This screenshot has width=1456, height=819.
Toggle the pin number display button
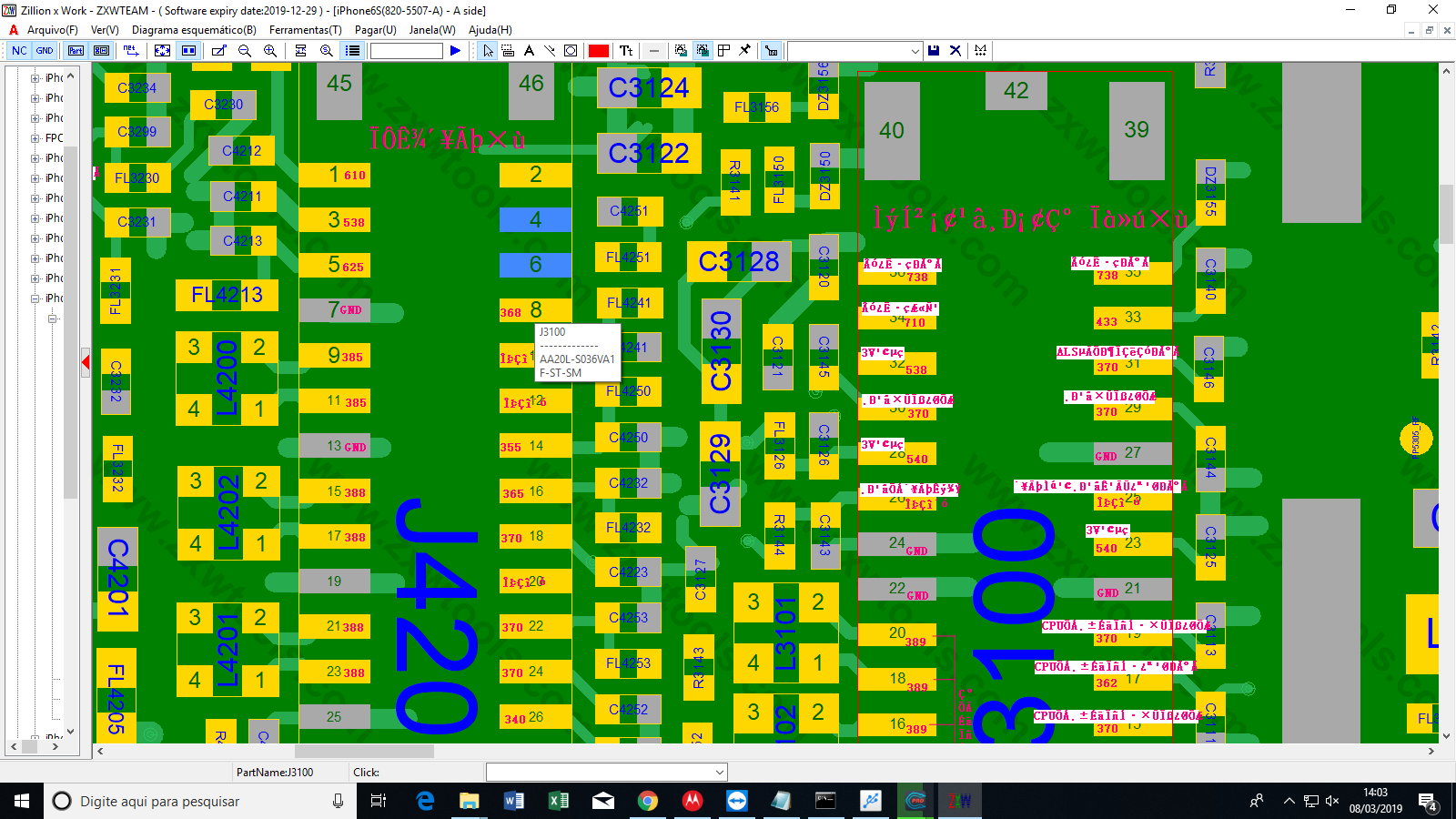(x=102, y=51)
